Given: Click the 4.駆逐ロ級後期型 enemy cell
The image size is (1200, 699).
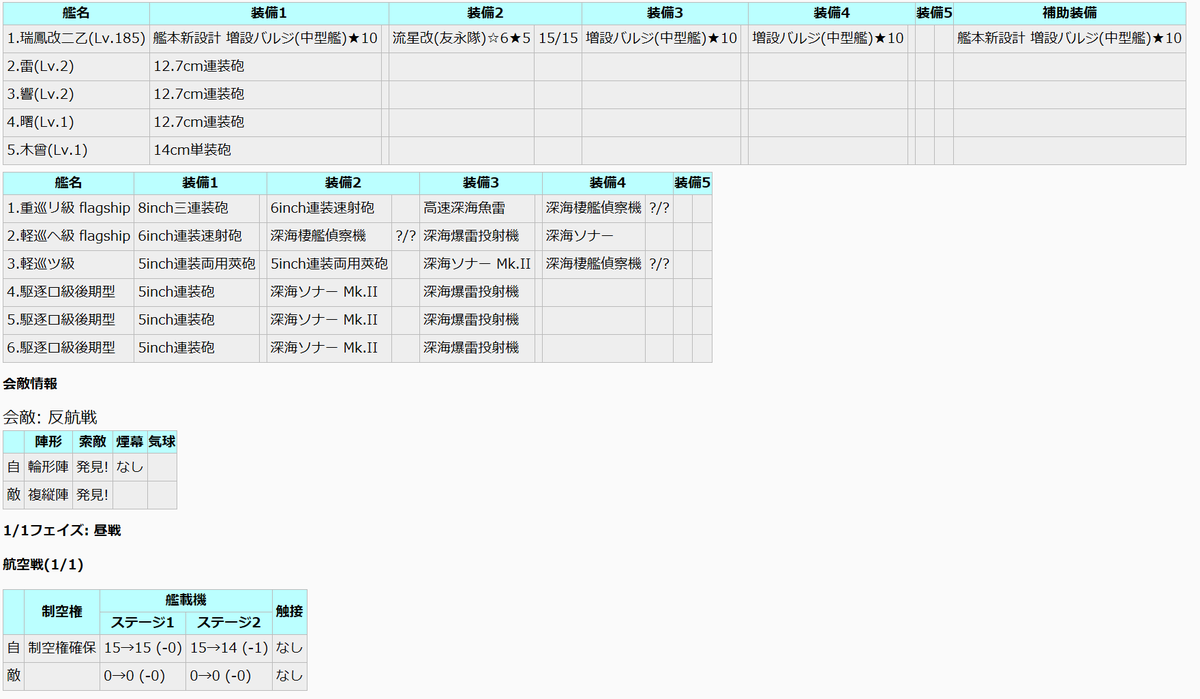Looking at the screenshot, I should tap(68, 293).
